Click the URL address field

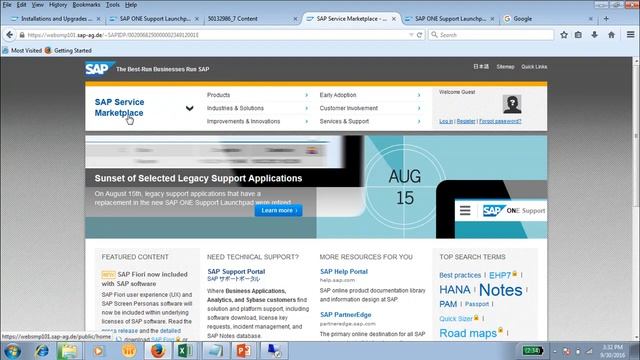(x=216, y=35)
